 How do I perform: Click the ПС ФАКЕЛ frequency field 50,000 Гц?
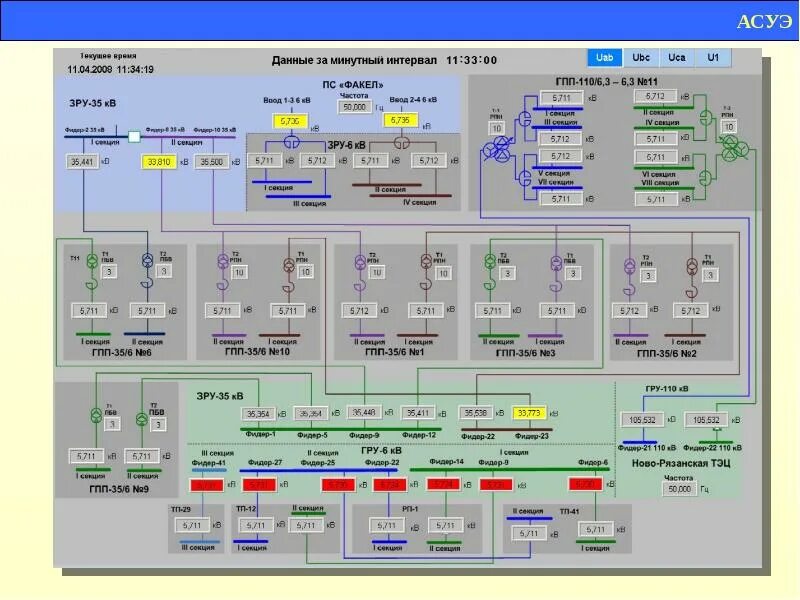click(354, 107)
